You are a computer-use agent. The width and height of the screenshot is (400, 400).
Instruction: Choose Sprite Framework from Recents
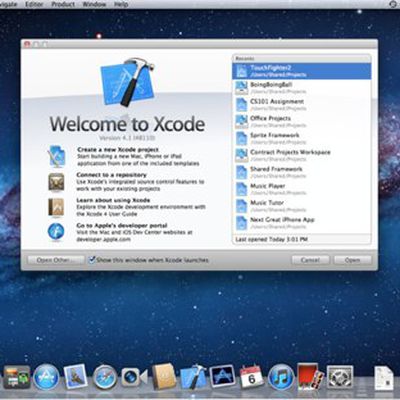coord(302,138)
